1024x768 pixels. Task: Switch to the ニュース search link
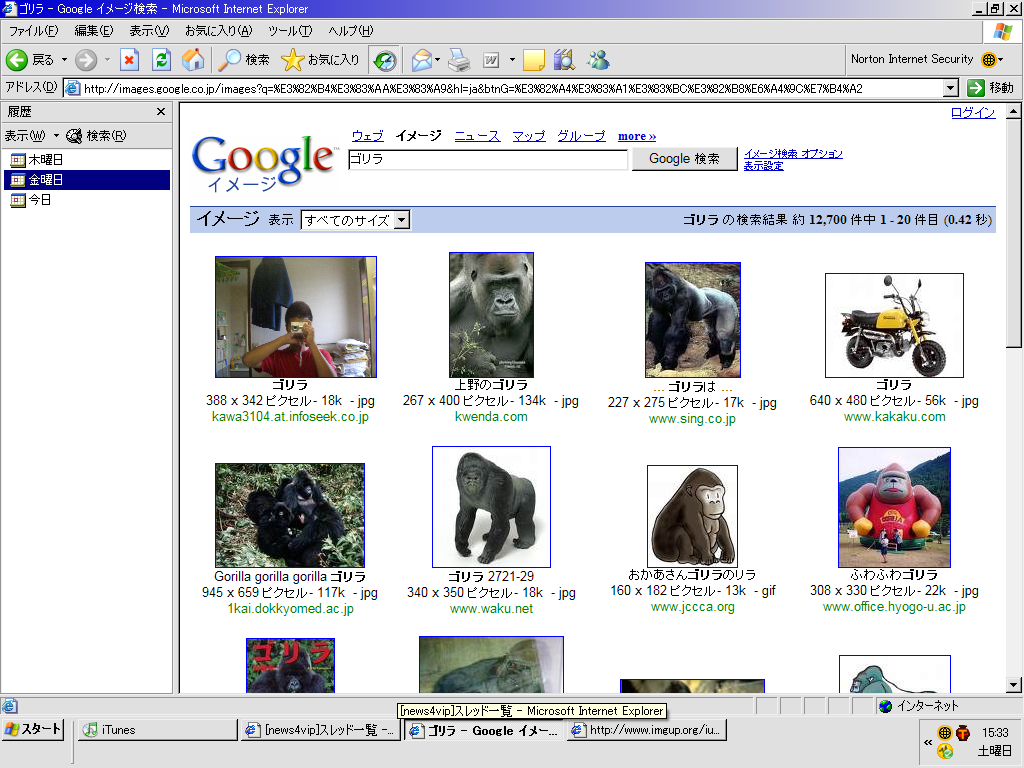point(477,136)
